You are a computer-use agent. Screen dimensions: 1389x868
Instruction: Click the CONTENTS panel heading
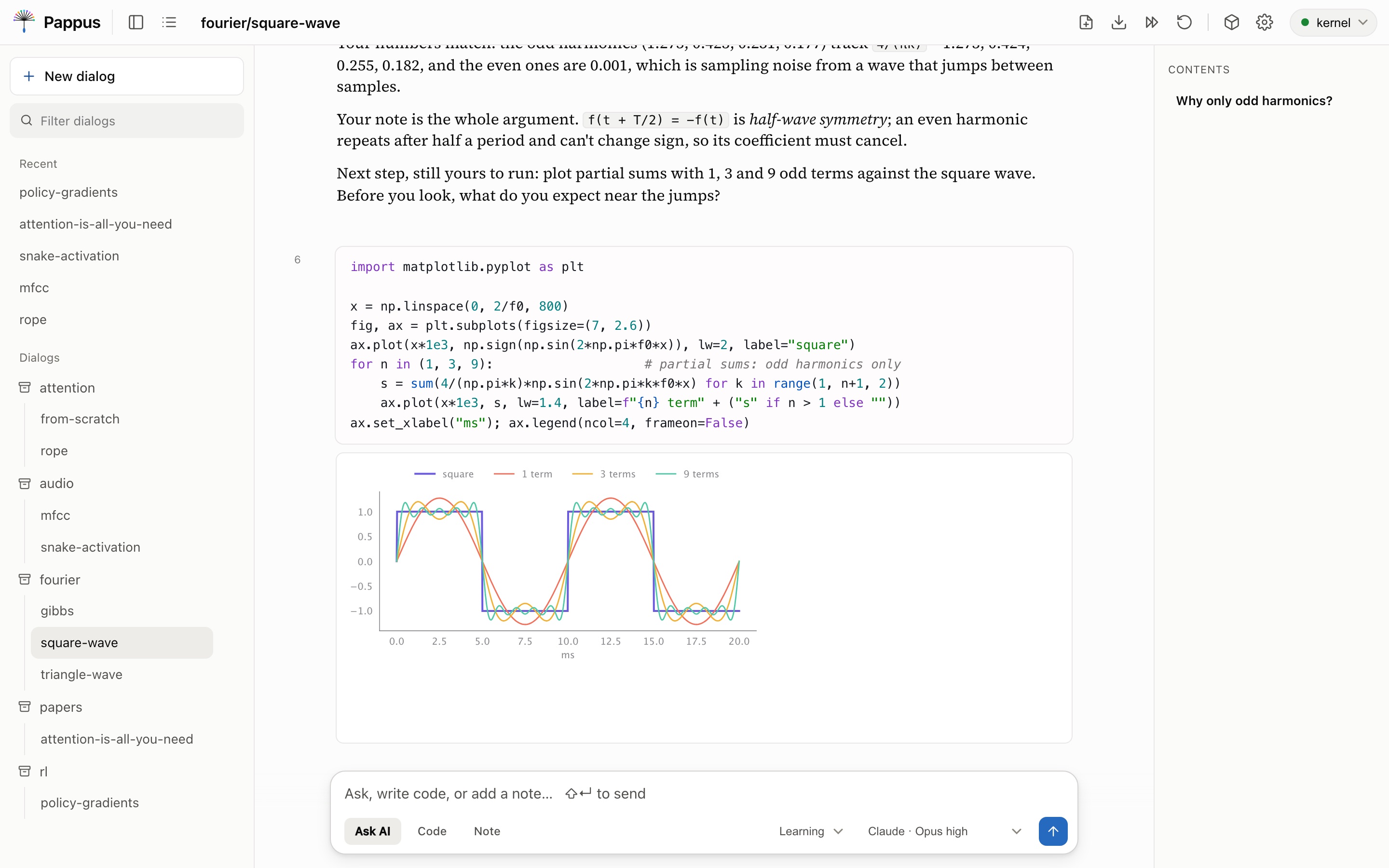coord(1198,69)
